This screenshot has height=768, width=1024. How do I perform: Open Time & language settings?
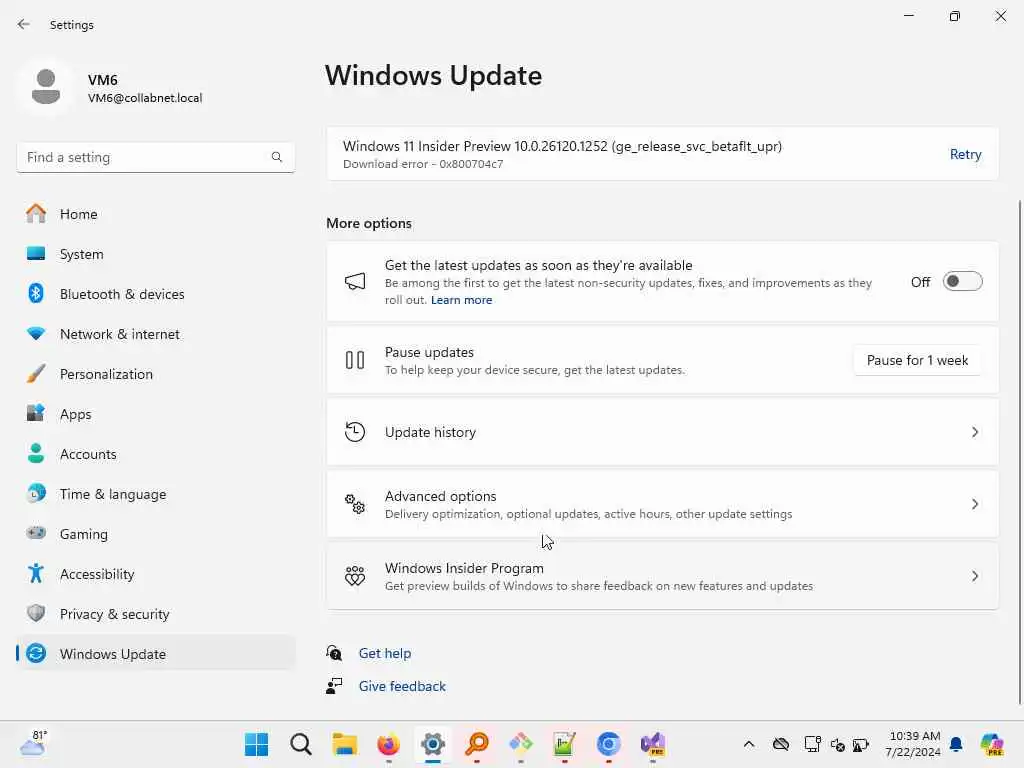(155, 493)
